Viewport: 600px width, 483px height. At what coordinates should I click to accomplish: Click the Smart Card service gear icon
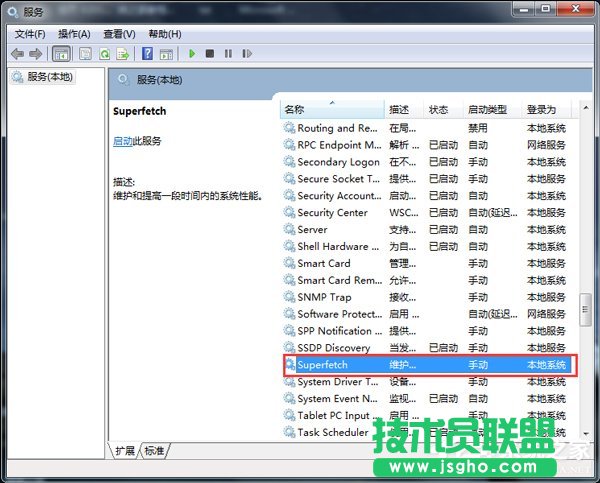coord(289,263)
